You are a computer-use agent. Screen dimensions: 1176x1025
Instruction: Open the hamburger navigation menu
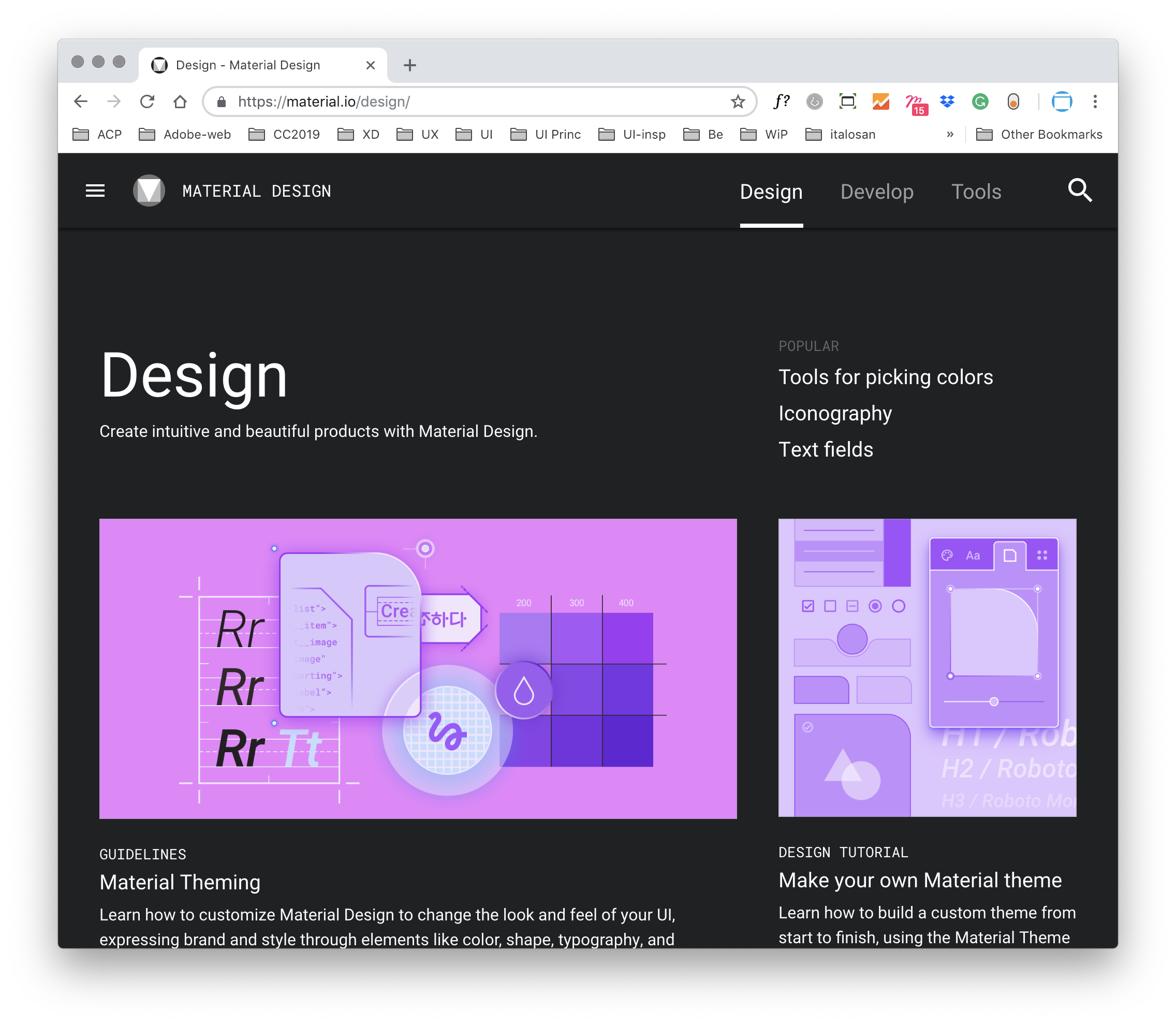(x=95, y=191)
